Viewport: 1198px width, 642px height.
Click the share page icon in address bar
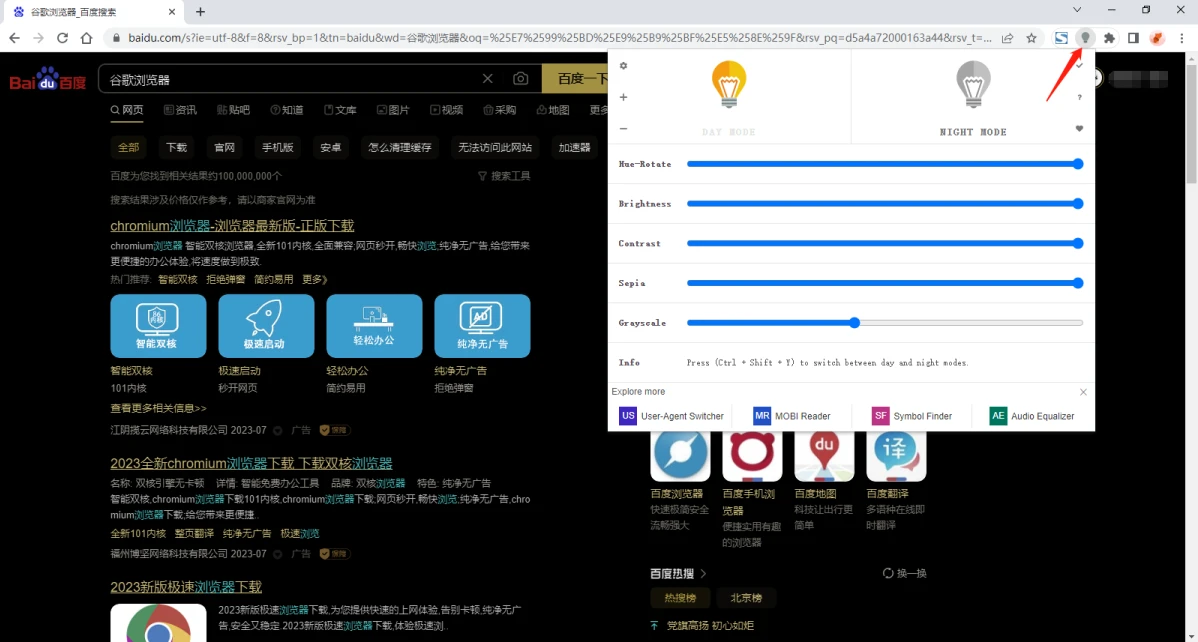1008,38
